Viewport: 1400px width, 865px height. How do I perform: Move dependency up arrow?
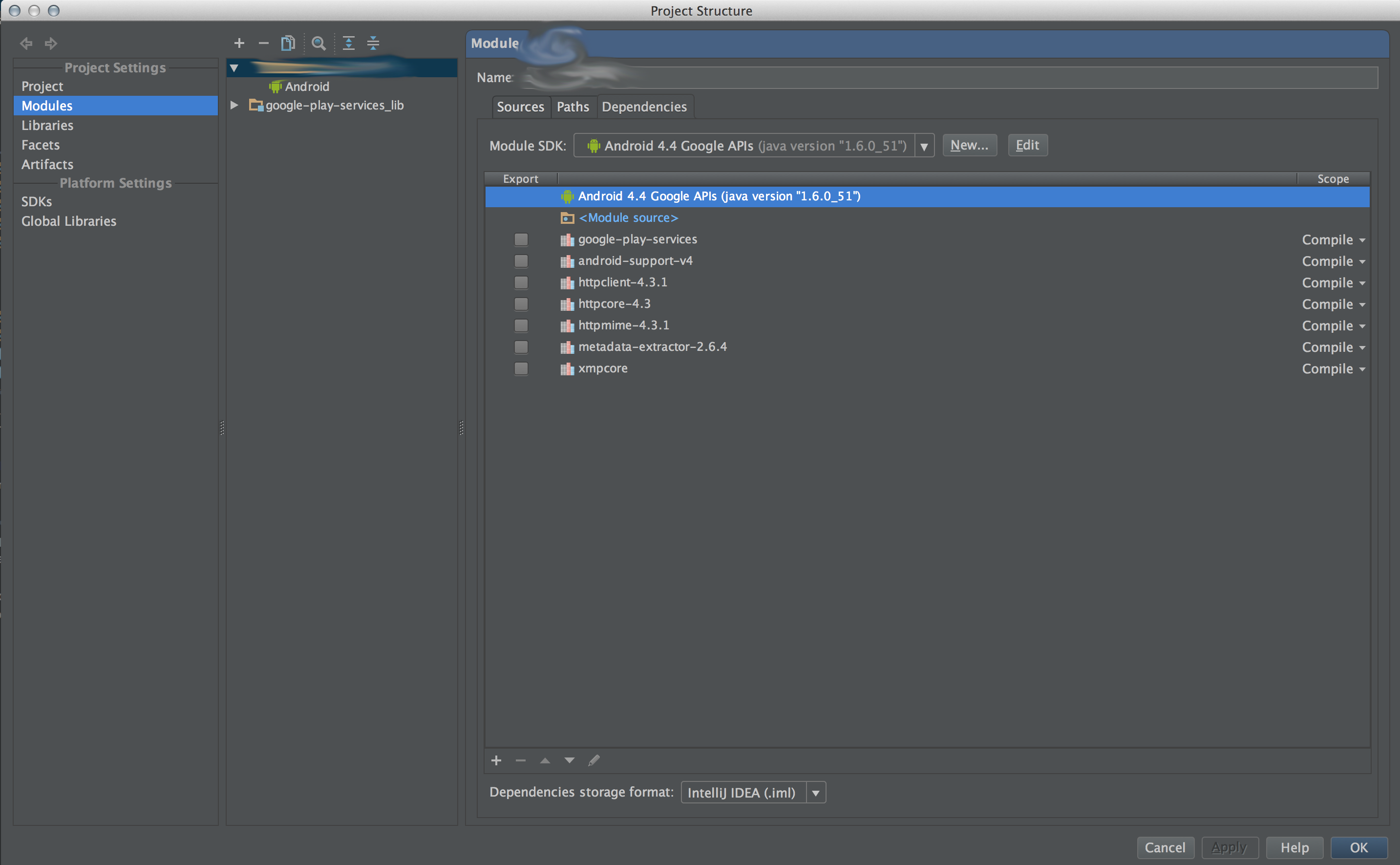coord(545,760)
